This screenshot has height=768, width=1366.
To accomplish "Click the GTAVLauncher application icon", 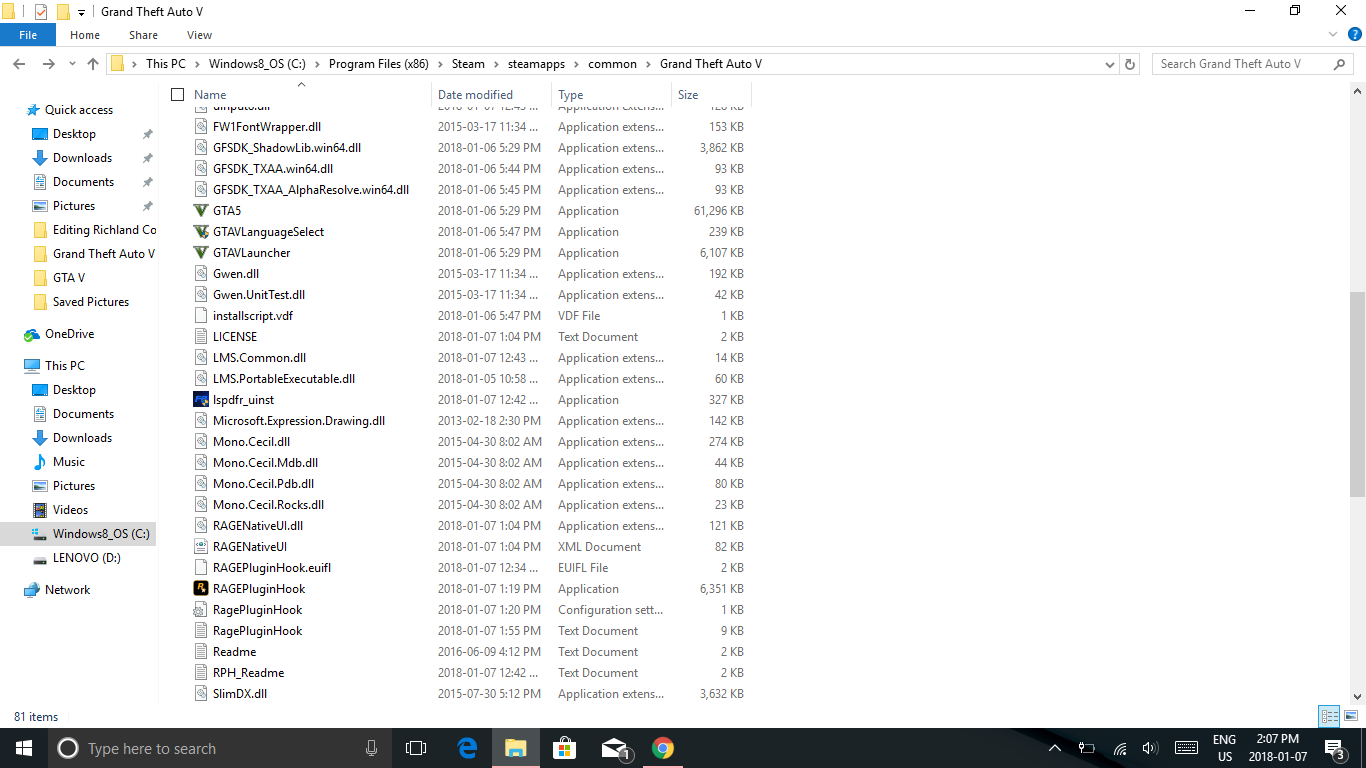I will pyautogui.click(x=201, y=253).
